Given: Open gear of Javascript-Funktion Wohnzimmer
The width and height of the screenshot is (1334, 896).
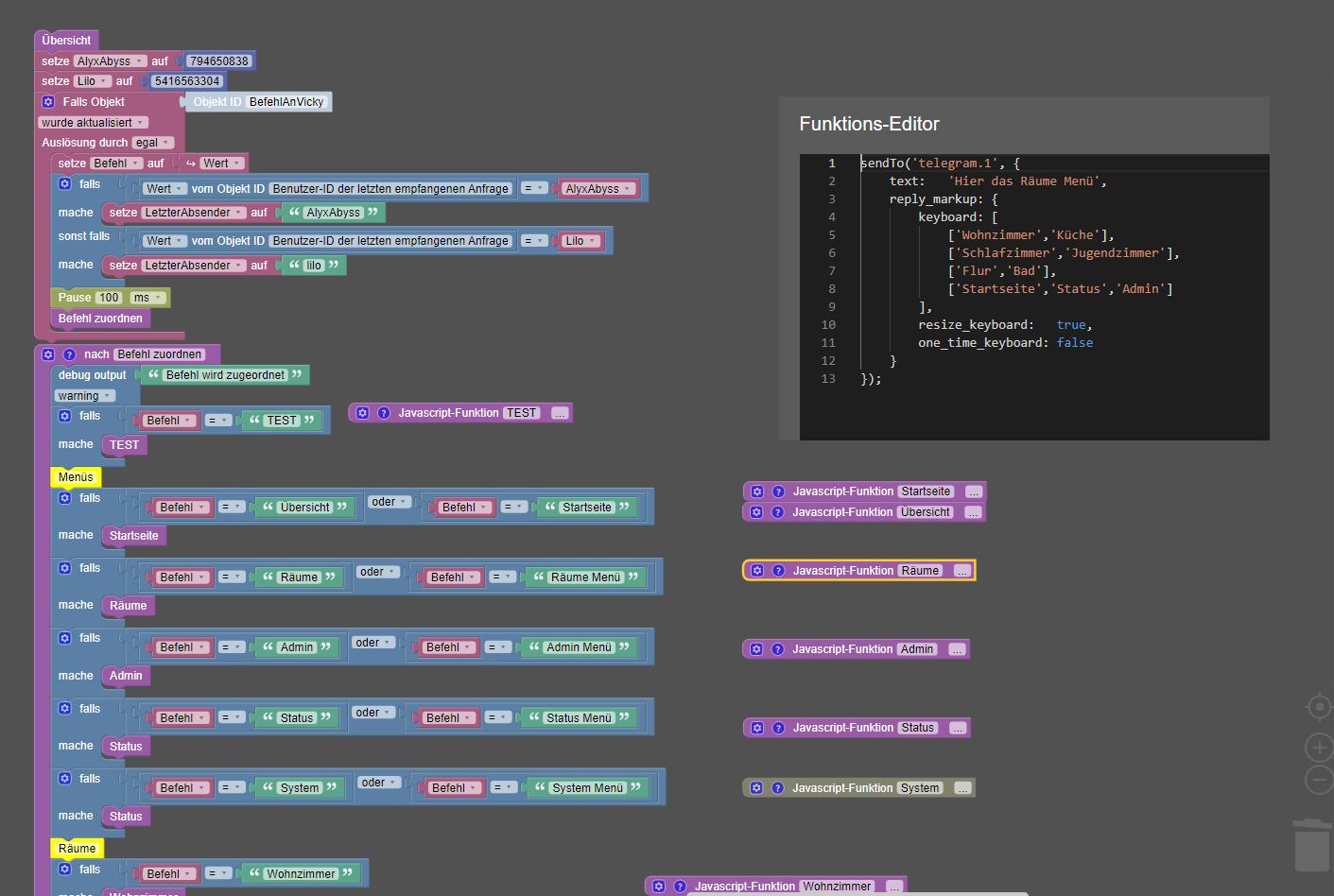Looking at the screenshot, I should 659,887.
